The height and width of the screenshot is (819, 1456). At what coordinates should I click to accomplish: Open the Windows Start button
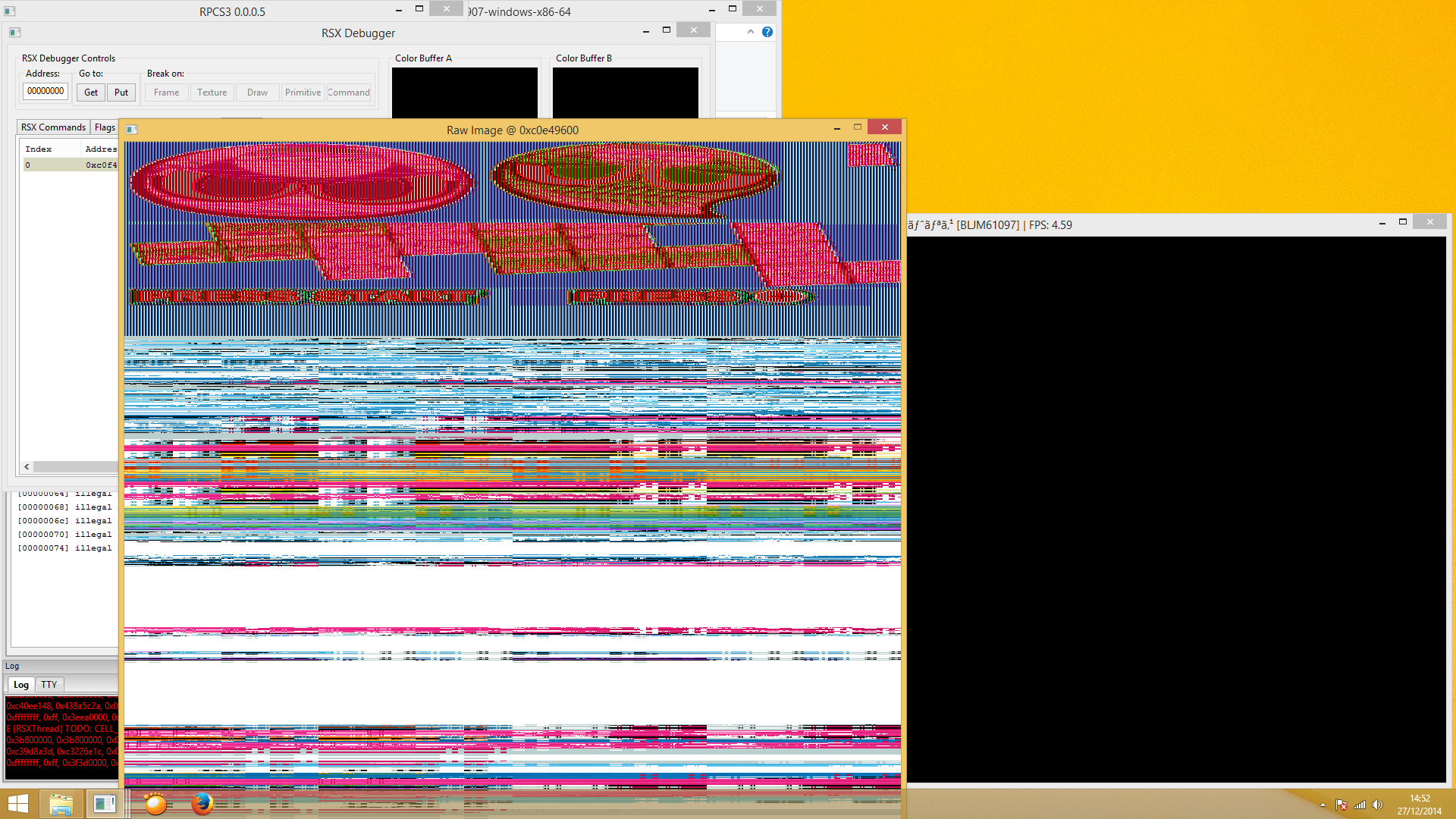(17, 804)
